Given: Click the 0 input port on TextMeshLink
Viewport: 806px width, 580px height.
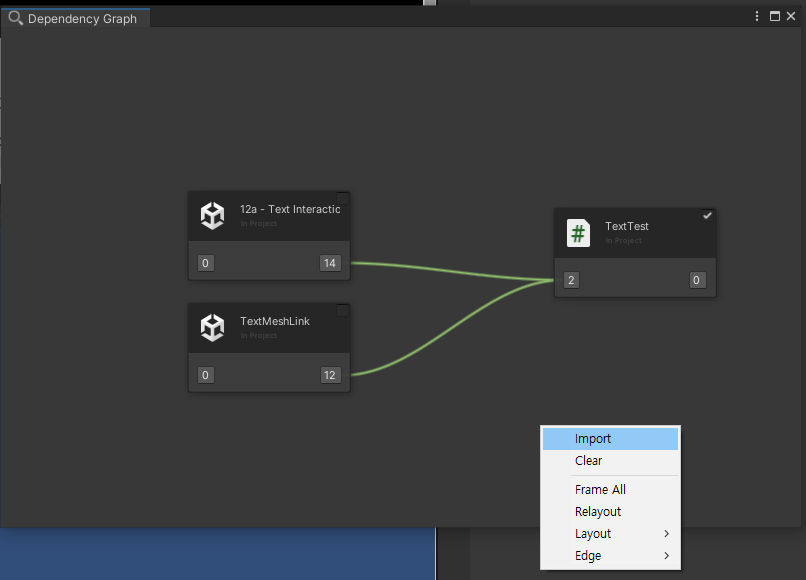Looking at the screenshot, I should point(206,375).
